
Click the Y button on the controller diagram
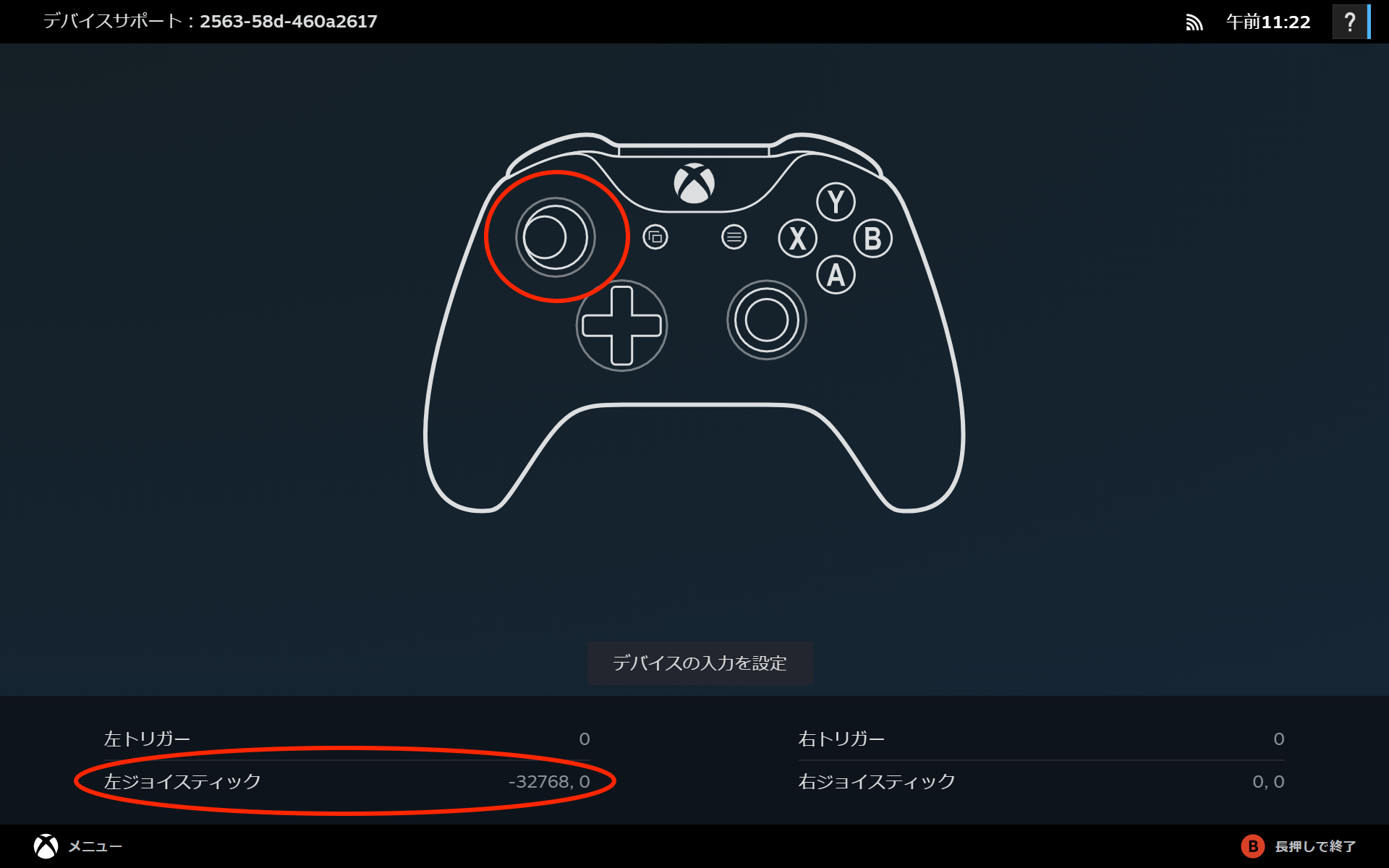836,202
